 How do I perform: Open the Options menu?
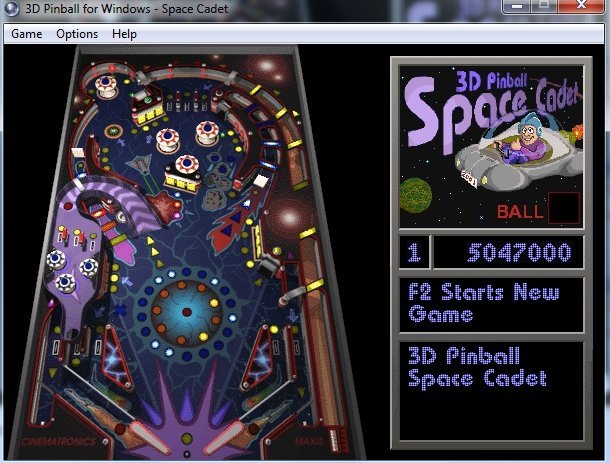(77, 34)
